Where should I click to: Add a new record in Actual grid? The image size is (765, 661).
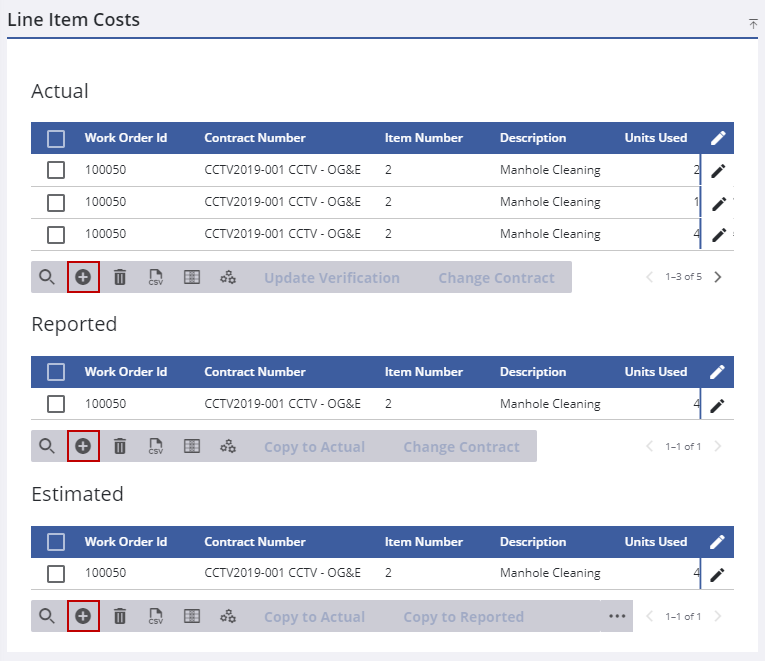pyautogui.click(x=83, y=278)
